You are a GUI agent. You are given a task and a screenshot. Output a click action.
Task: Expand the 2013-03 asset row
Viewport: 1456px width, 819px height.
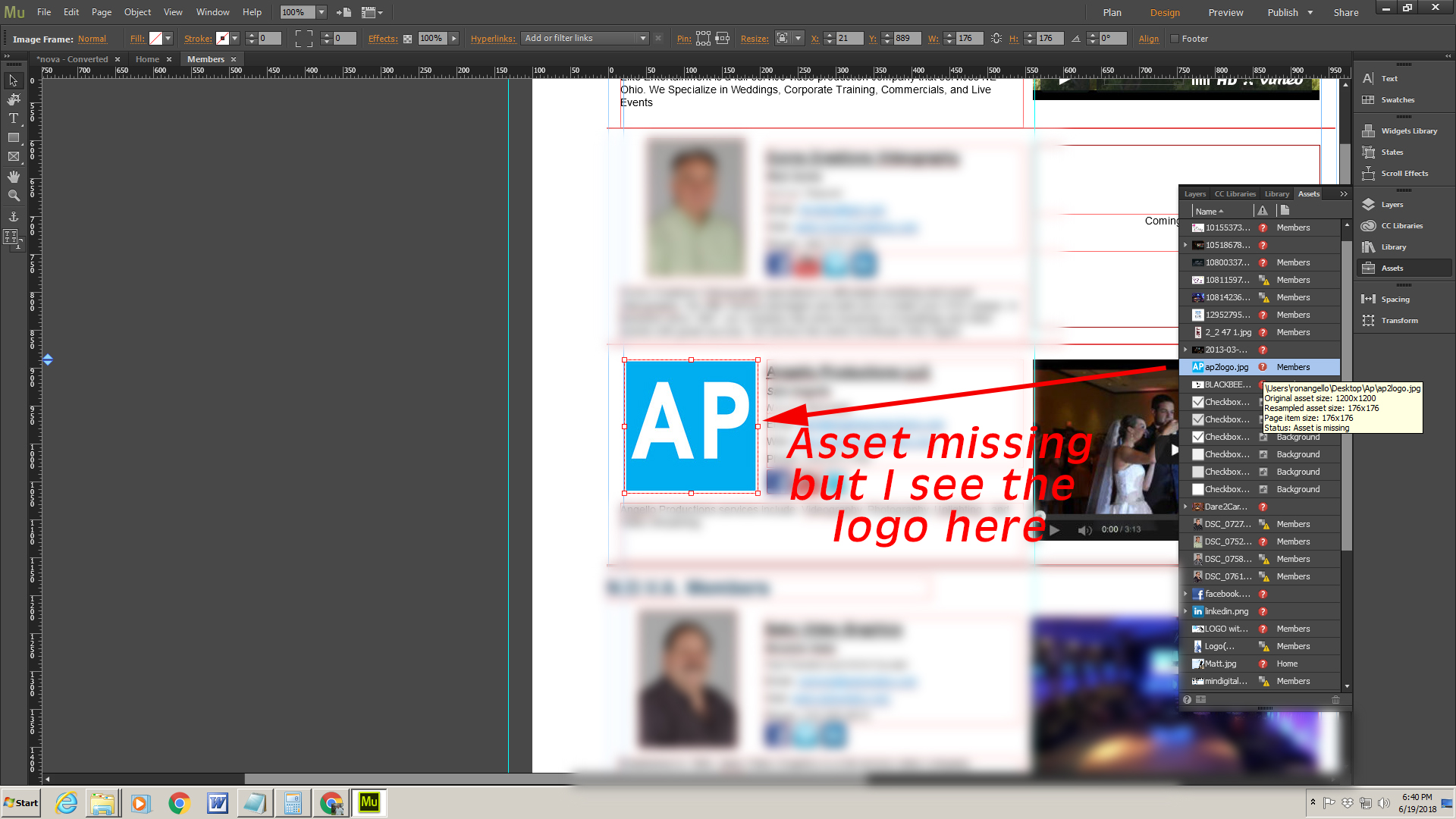(x=1185, y=350)
